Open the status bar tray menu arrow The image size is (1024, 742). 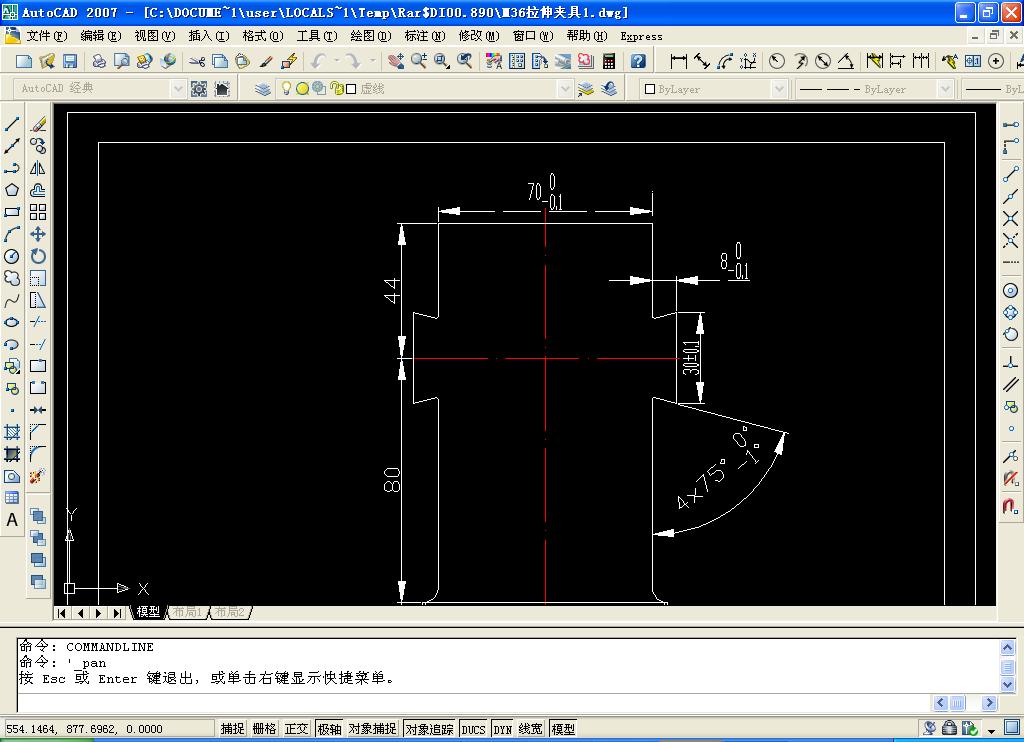(x=991, y=730)
